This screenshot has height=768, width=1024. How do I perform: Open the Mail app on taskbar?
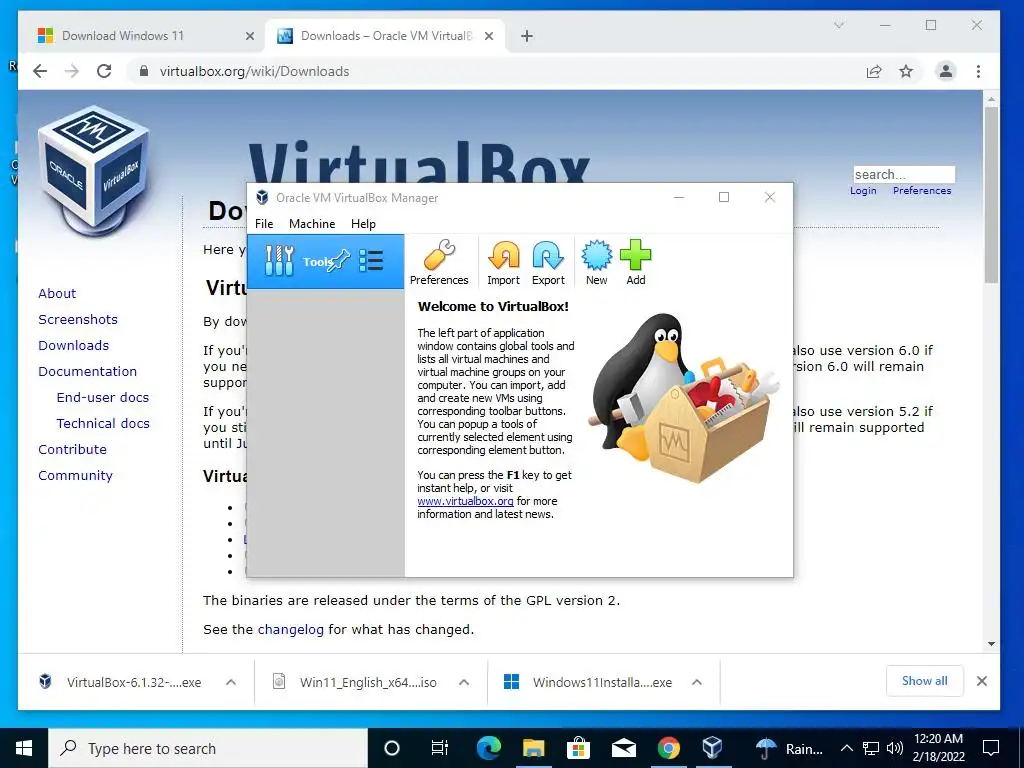pos(624,748)
